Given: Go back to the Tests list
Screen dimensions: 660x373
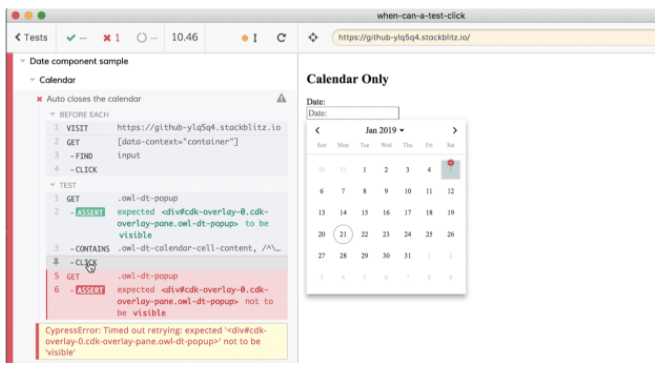Looking at the screenshot, I should [31, 37].
